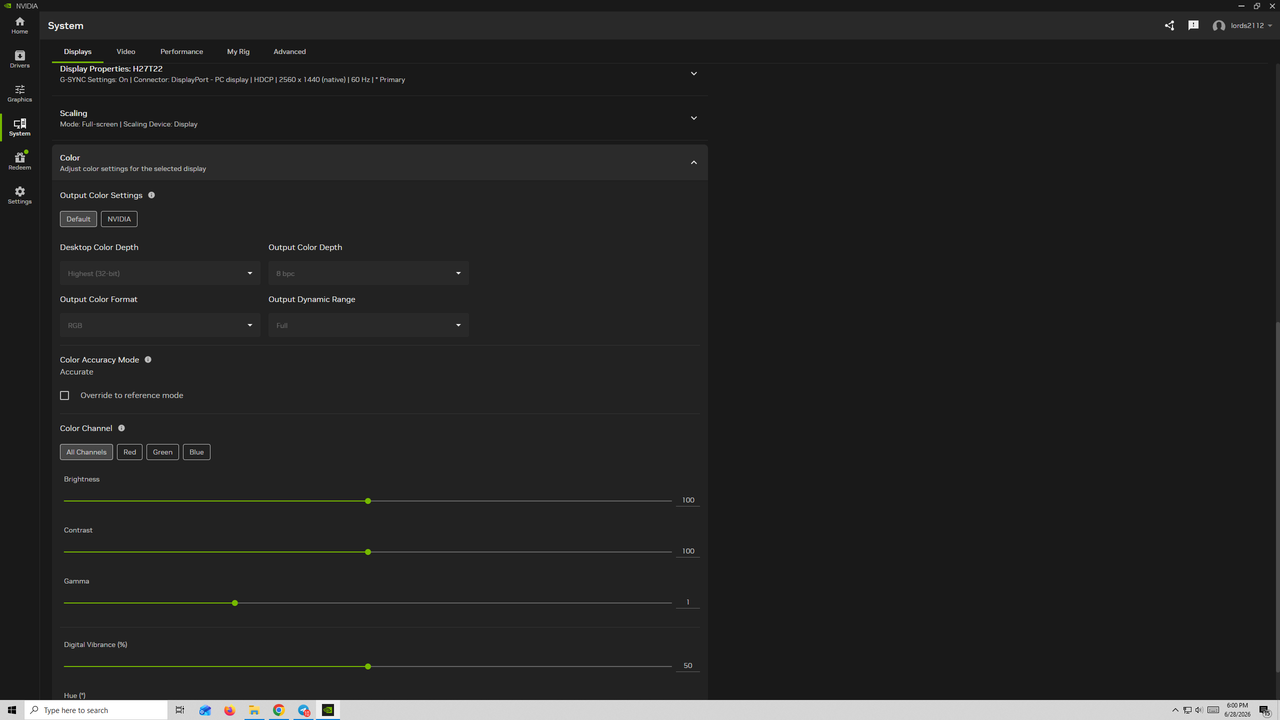Image resolution: width=1280 pixels, height=720 pixels.
Task: Open Chrome from the taskbar
Action: pyautogui.click(x=278, y=710)
